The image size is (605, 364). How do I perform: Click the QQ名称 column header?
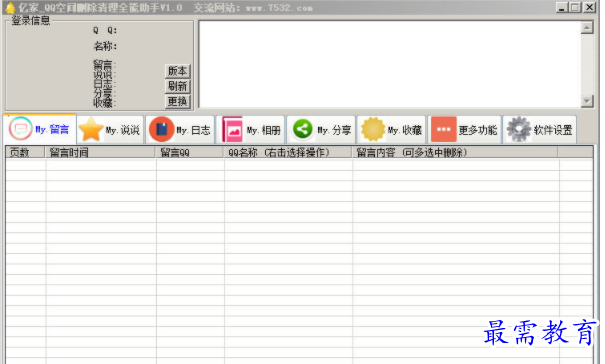288,152
